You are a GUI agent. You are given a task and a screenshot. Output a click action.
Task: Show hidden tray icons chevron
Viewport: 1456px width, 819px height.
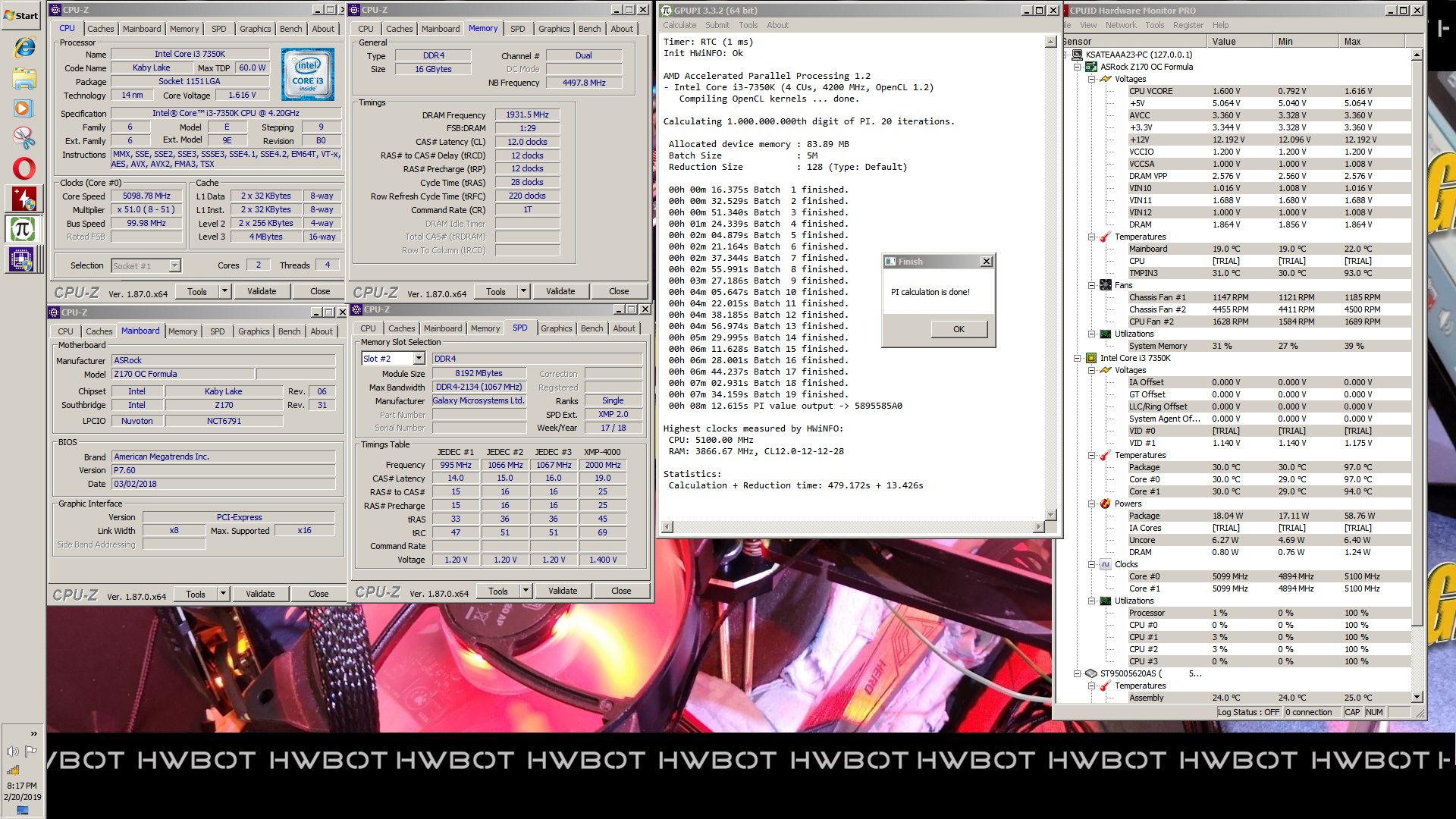pyautogui.click(x=33, y=733)
